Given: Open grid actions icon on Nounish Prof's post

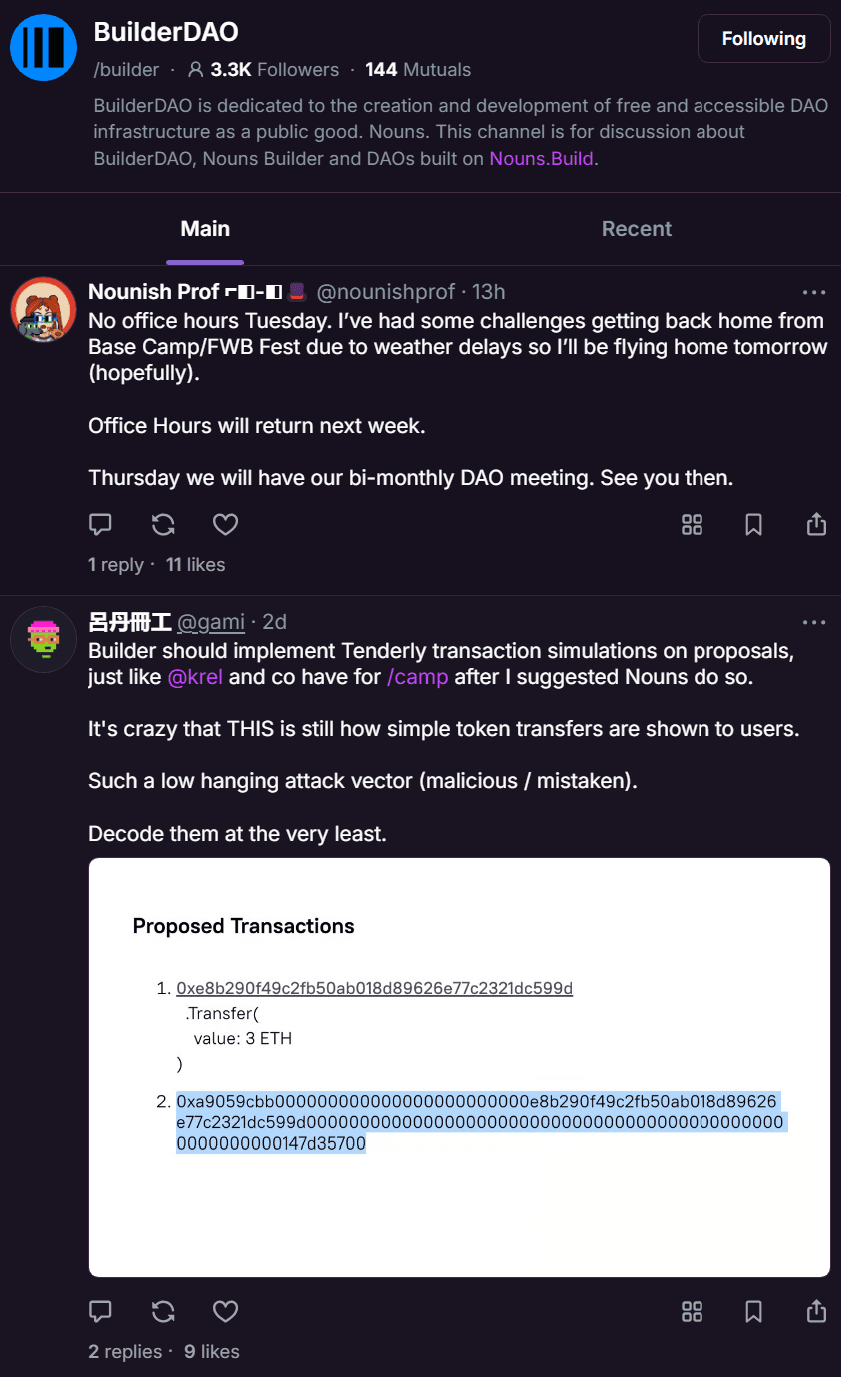Looking at the screenshot, I should click(692, 524).
